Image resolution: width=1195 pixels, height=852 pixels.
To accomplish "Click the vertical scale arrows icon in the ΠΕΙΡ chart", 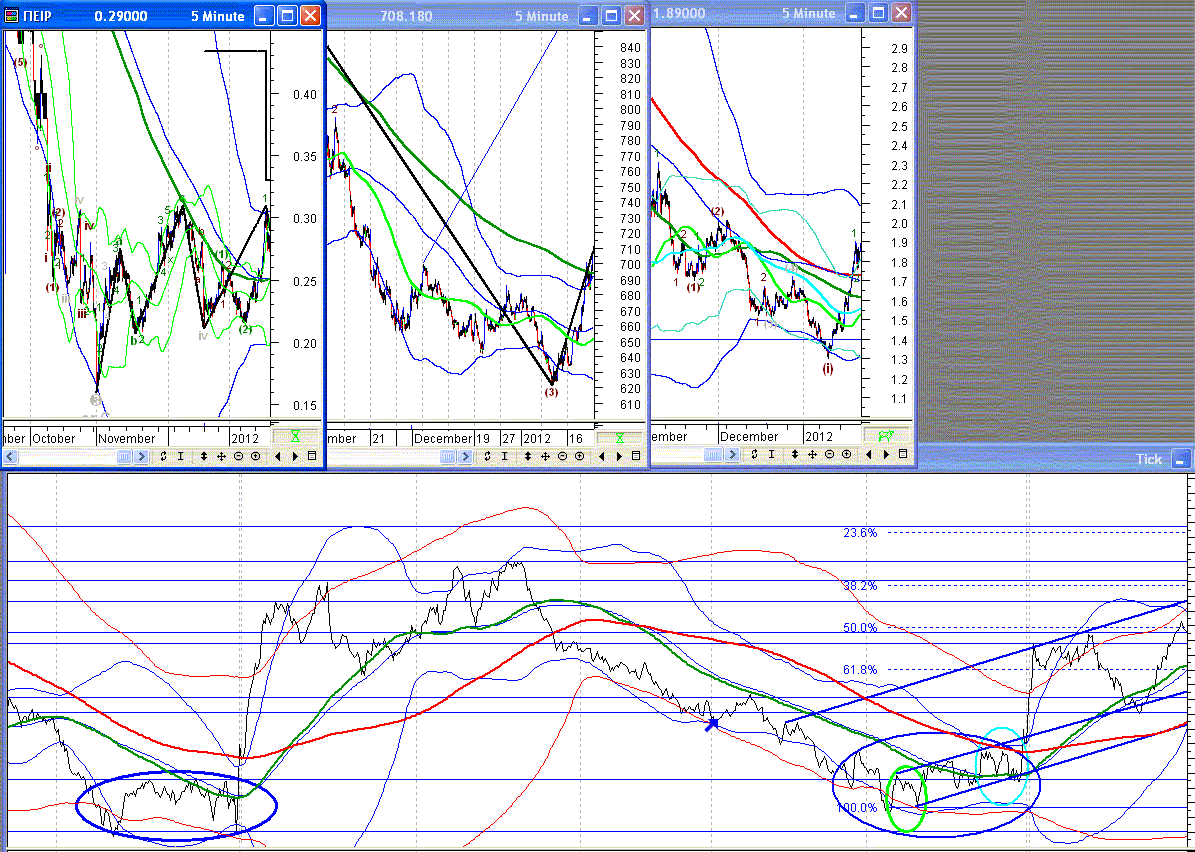I will click(x=203, y=456).
